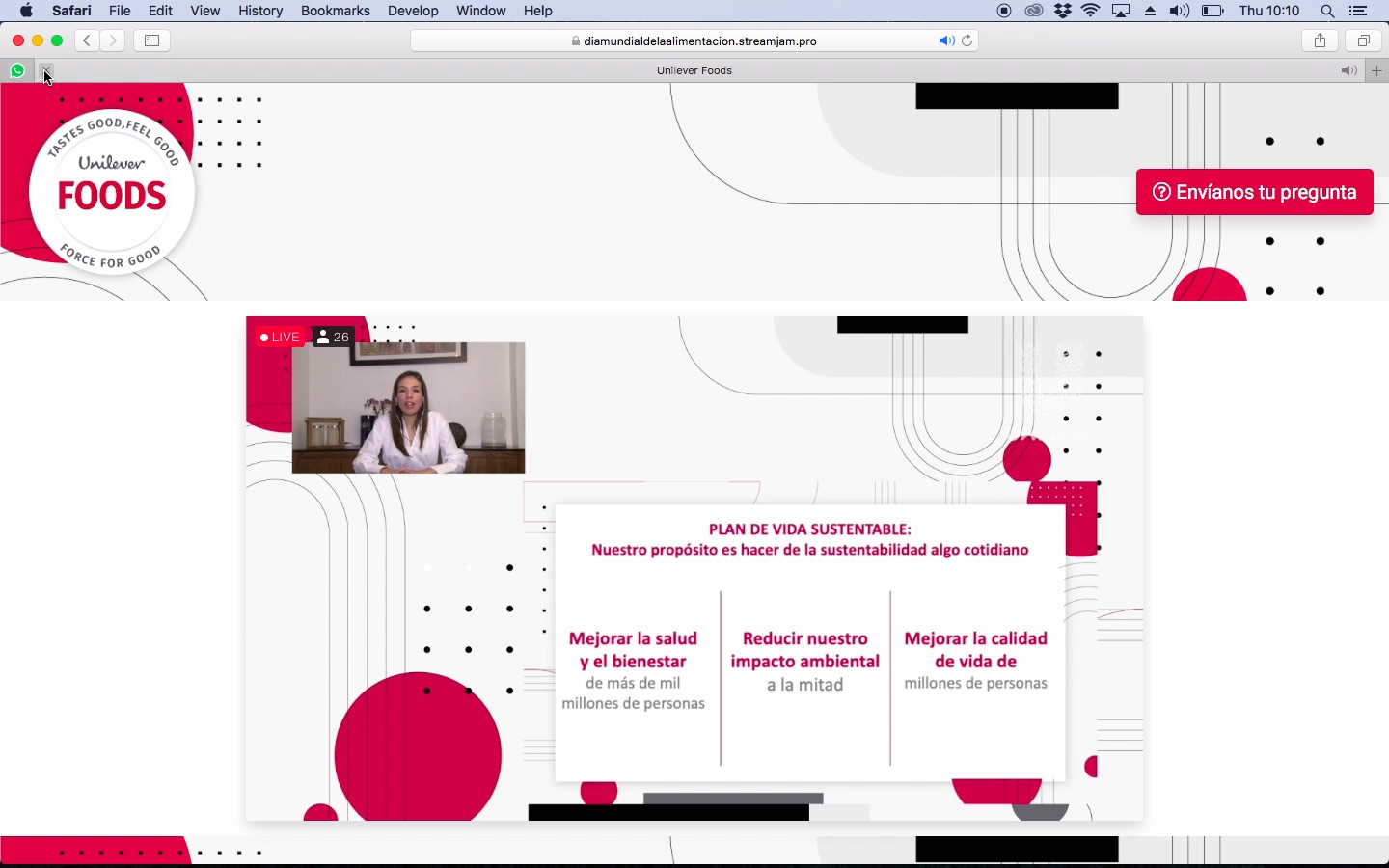Click the Dropbox menu bar icon
This screenshot has height=868, width=1389.
(x=1061, y=11)
